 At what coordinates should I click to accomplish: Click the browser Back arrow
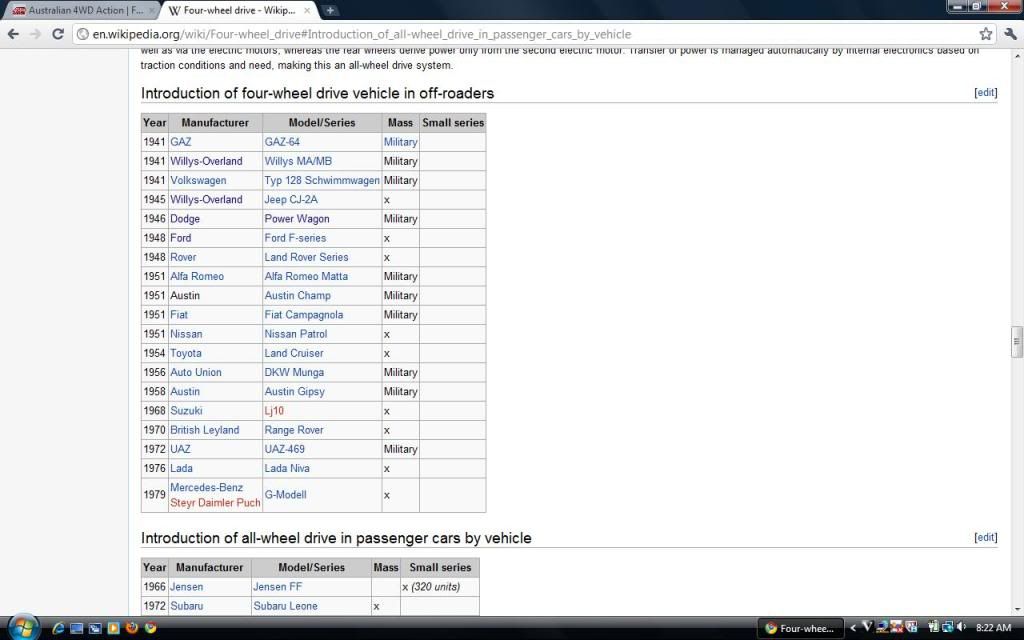tap(14, 34)
